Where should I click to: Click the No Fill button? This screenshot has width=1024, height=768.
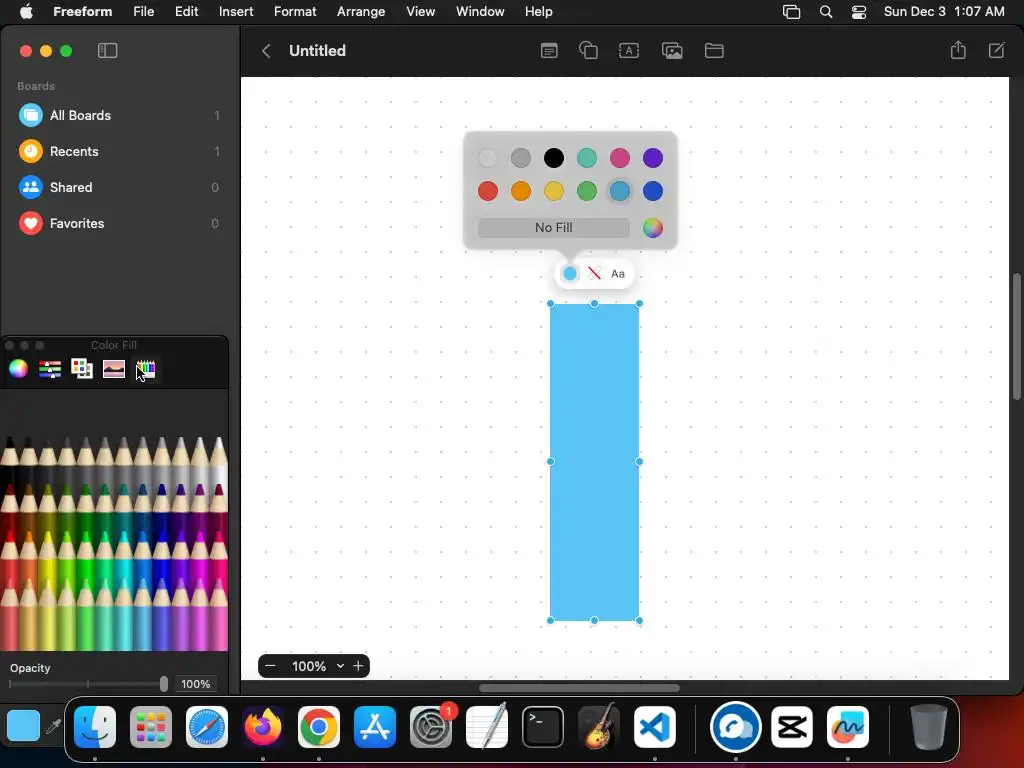(554, 227)
